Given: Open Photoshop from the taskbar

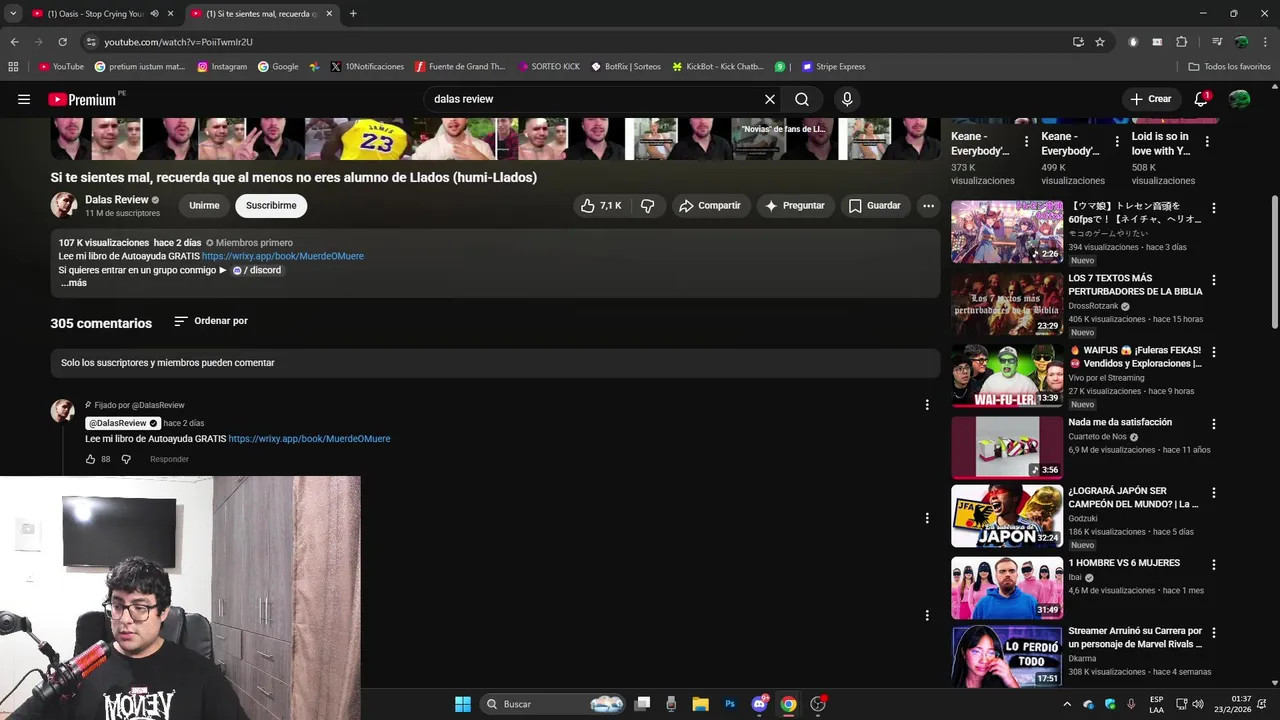Looking at the screenshot, I should (x=730, y=704).
